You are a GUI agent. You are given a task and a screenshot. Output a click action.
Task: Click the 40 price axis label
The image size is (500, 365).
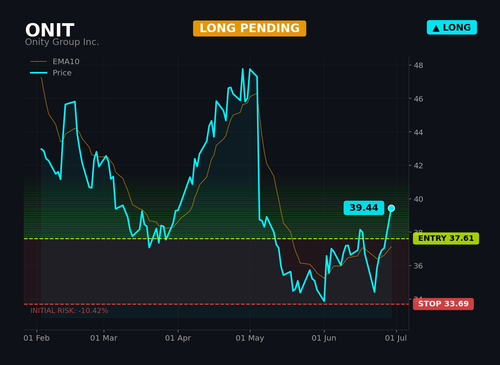pos(418,199)
